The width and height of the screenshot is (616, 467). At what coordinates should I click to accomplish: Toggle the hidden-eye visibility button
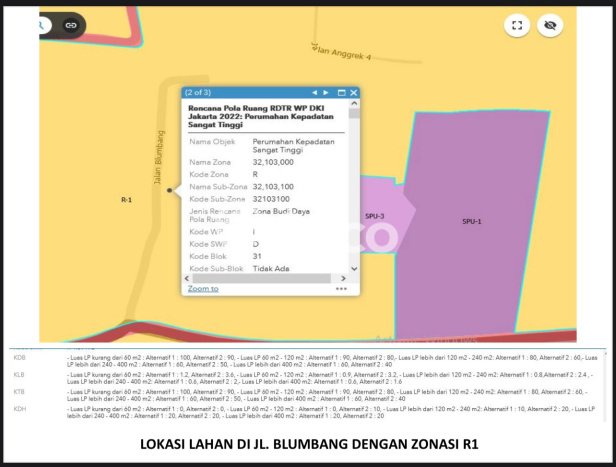[550, 26]
